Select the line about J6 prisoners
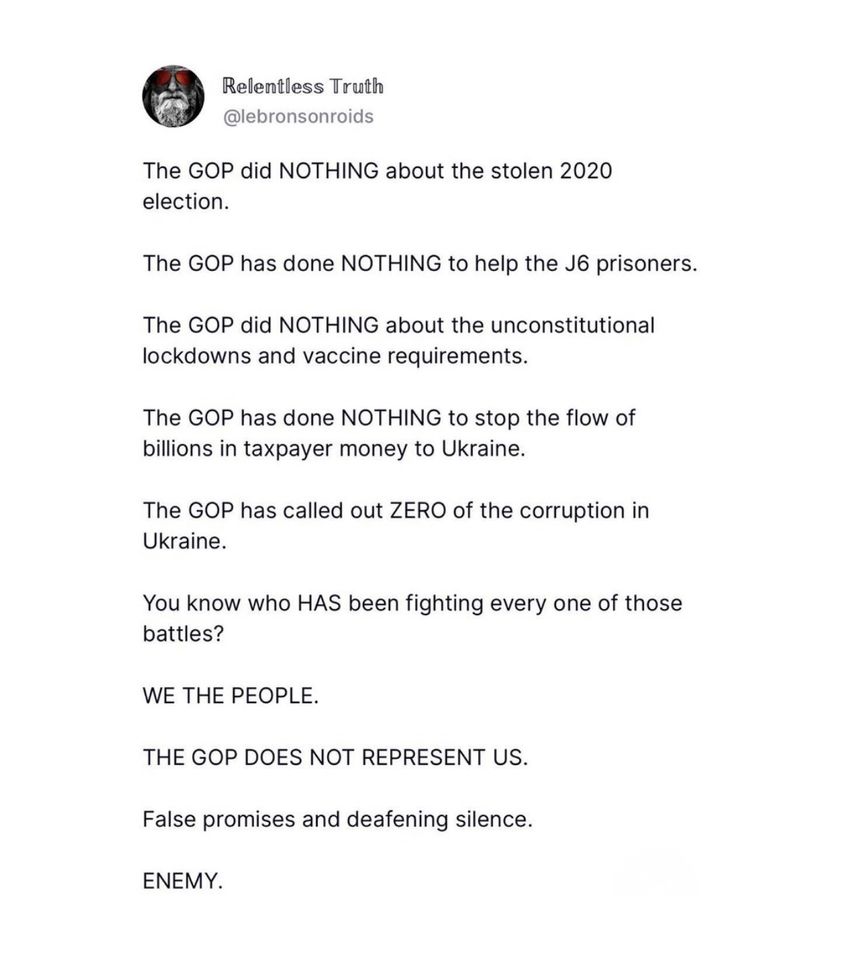The image size is (841, 960). click(x=419, y=264)
